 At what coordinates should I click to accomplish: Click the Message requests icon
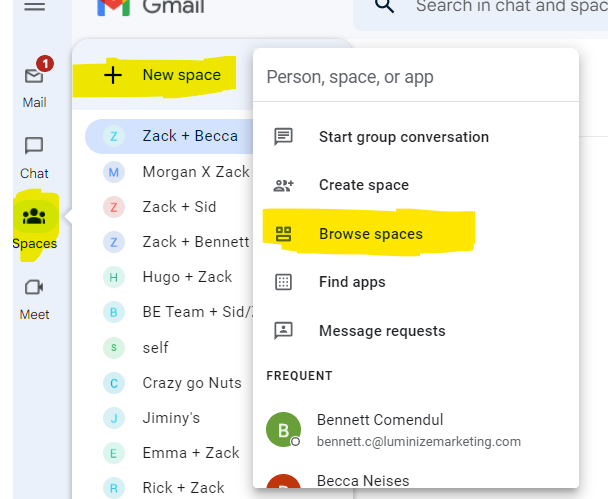pyautogui.click(x=283, y=331)
